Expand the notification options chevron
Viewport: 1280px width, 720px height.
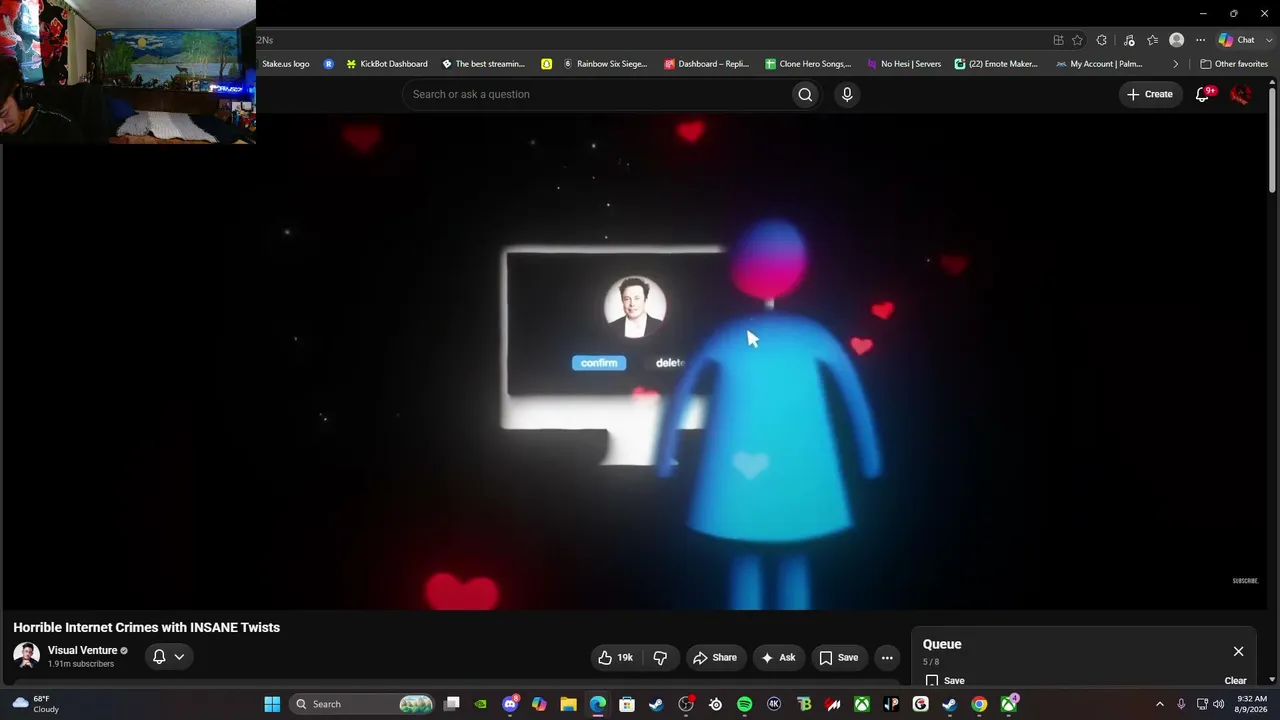coord(179,657)
